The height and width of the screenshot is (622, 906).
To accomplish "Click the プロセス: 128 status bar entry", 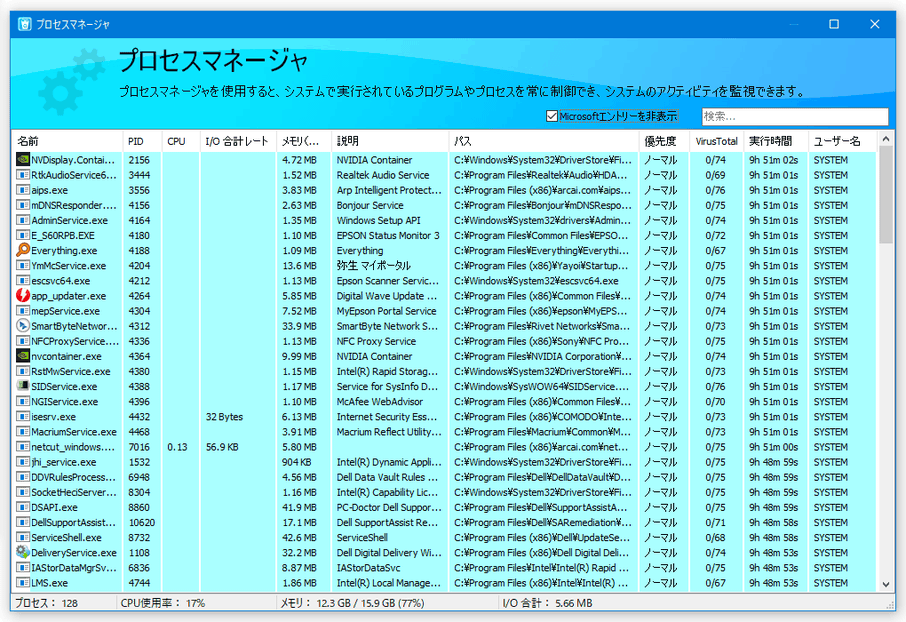I will coord(46,603).
